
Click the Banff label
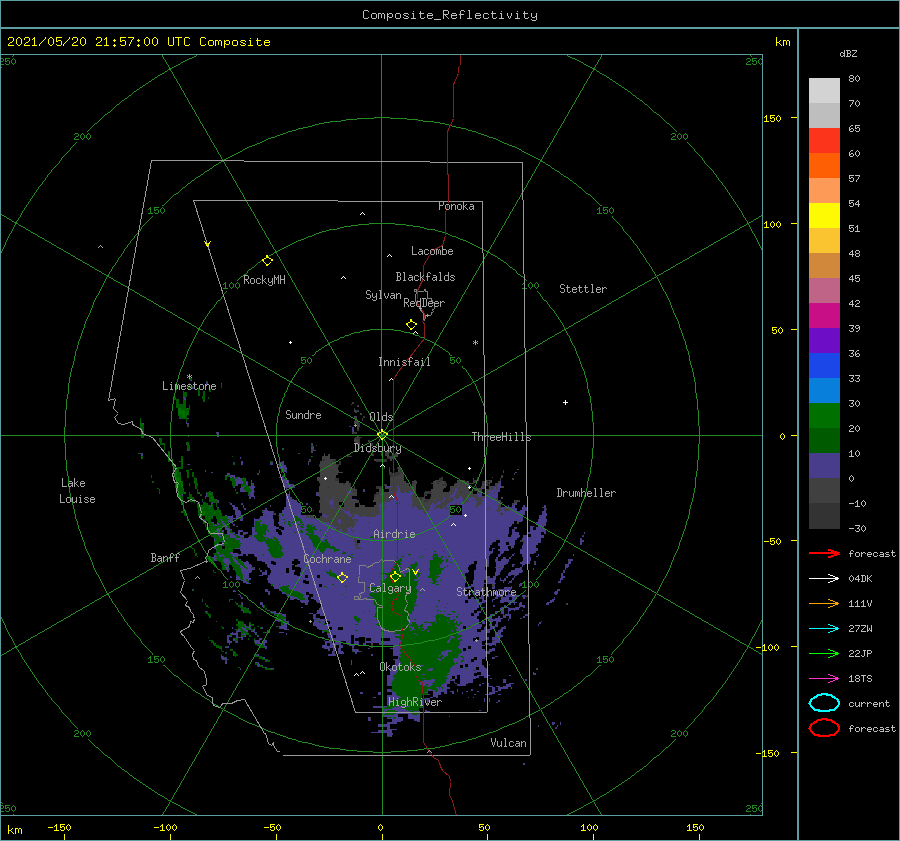pyautogui.click(x=165, y=558)
